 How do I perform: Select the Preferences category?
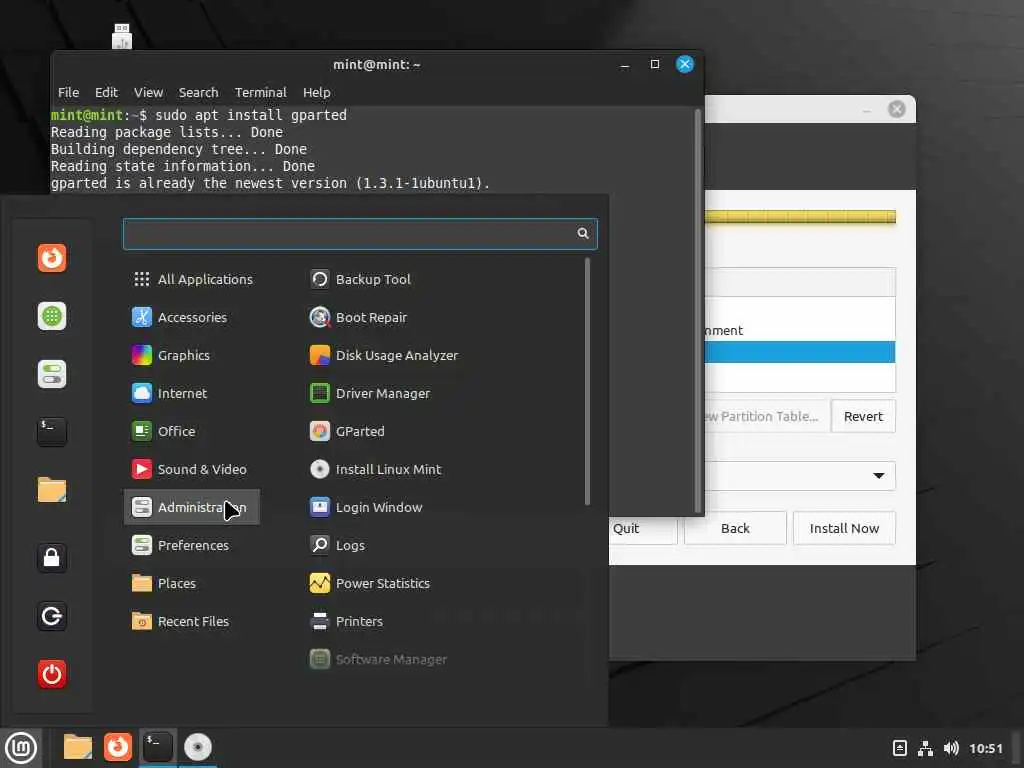tap(192, 545)
